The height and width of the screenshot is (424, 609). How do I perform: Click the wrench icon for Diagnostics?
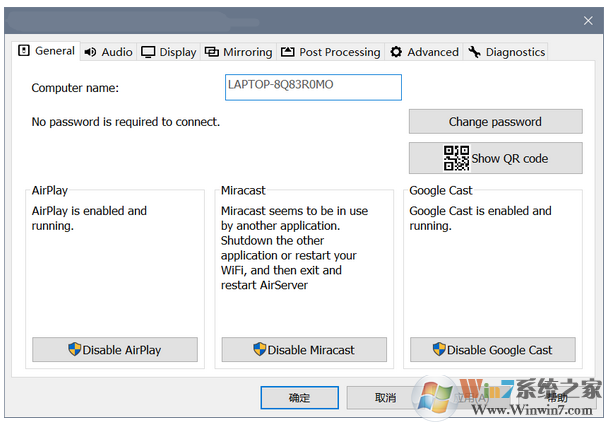[x=474, y=52]
